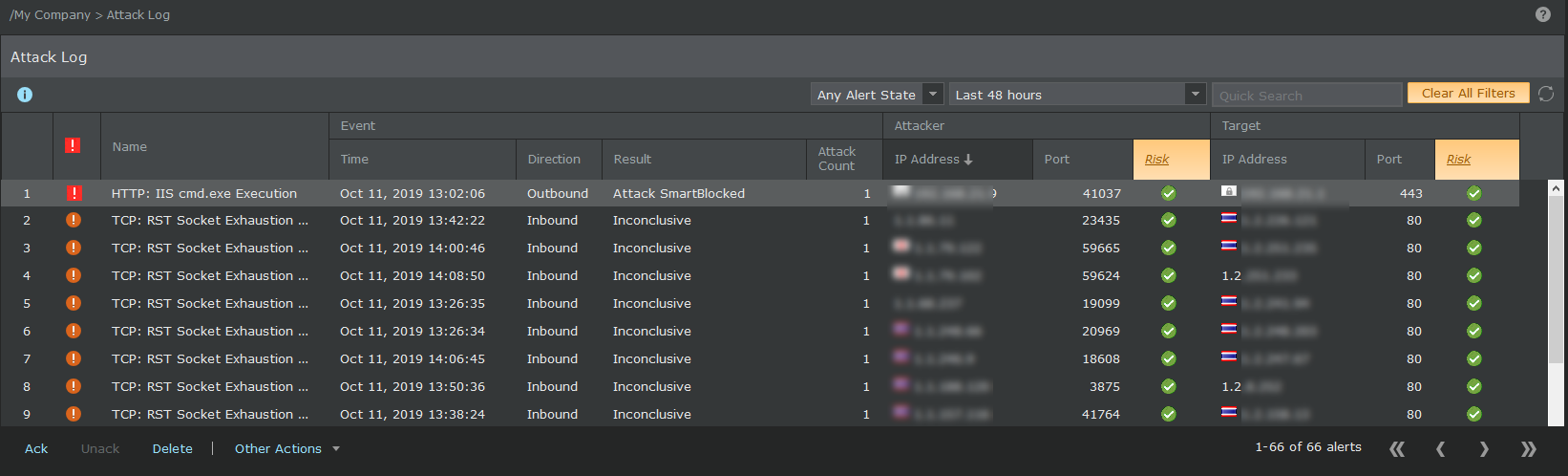Click 'Attack SmartBlocked' result cell
The height and width of the screenshot is (476, 1568).
(x=678, y=193)
